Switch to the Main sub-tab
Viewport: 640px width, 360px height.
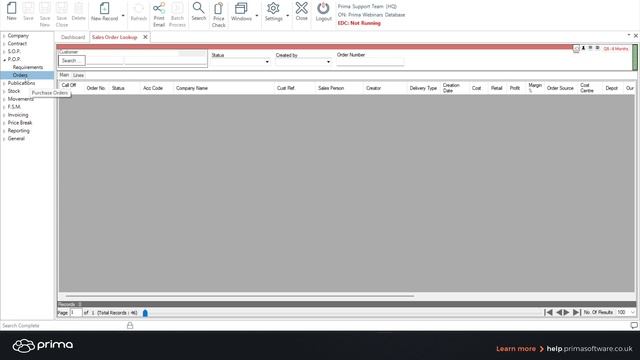[x=64, y=75]
